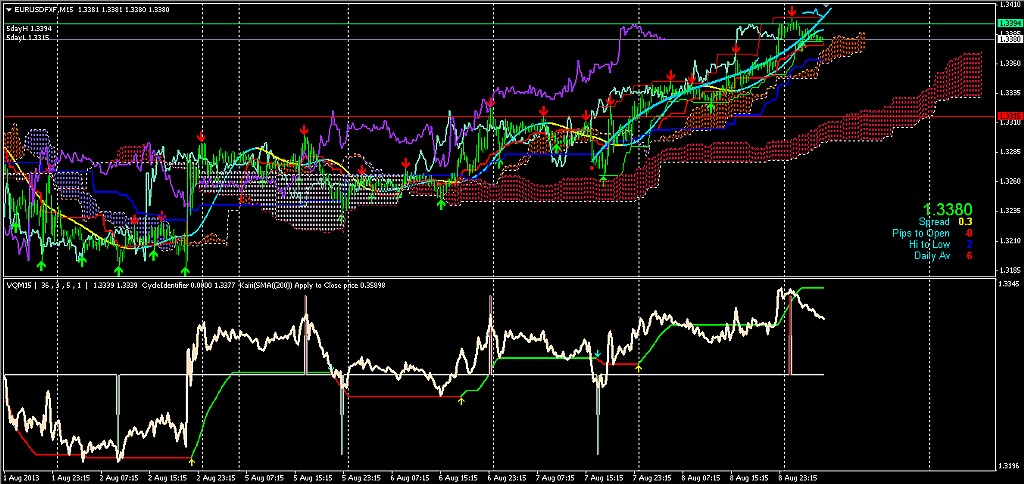Select the 5dayL 1.3315 label
The height and width of the screenshot is (484, 1024).
click(28, 38)
